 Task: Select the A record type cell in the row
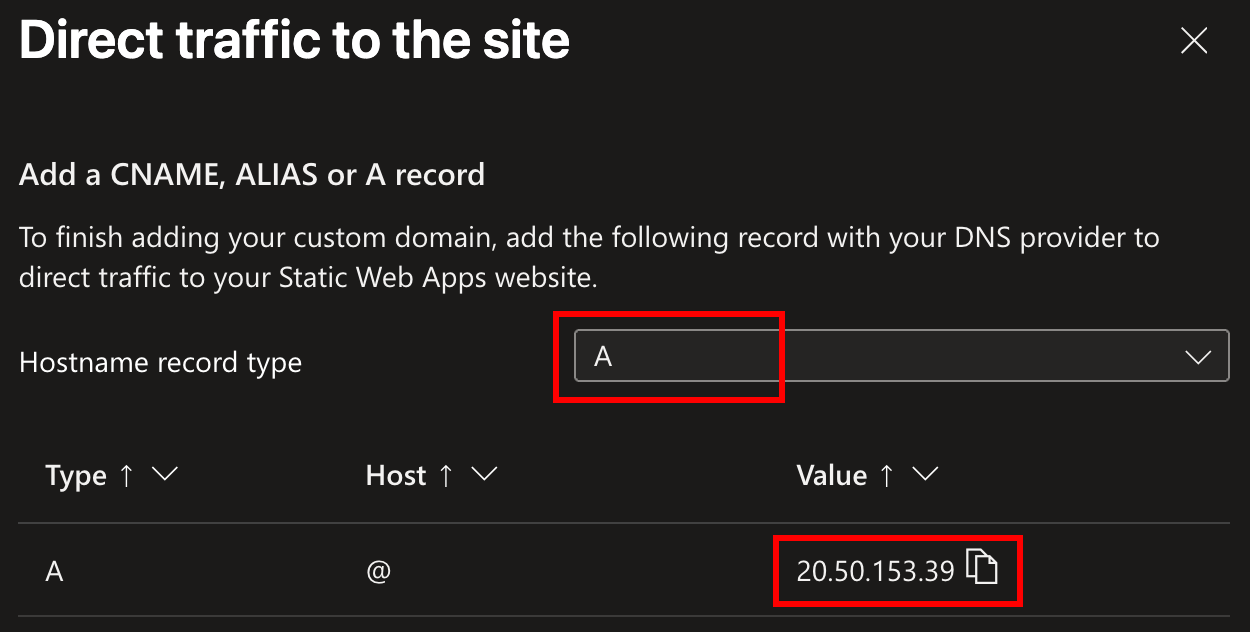[55, 571]
